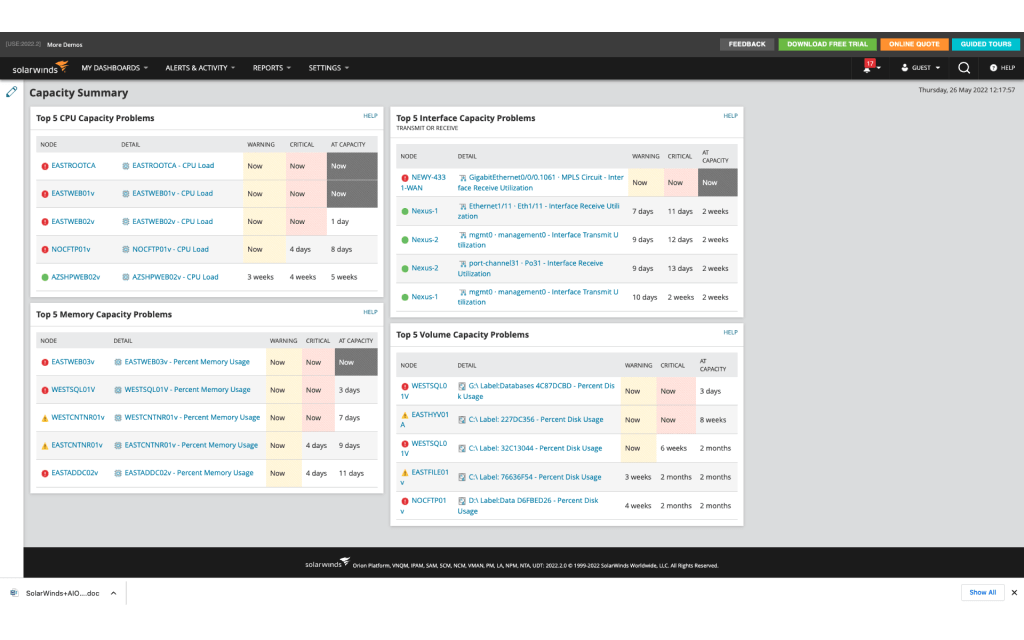
Task: Click Show All in downloads bar
Action: [x=982, y=593]
